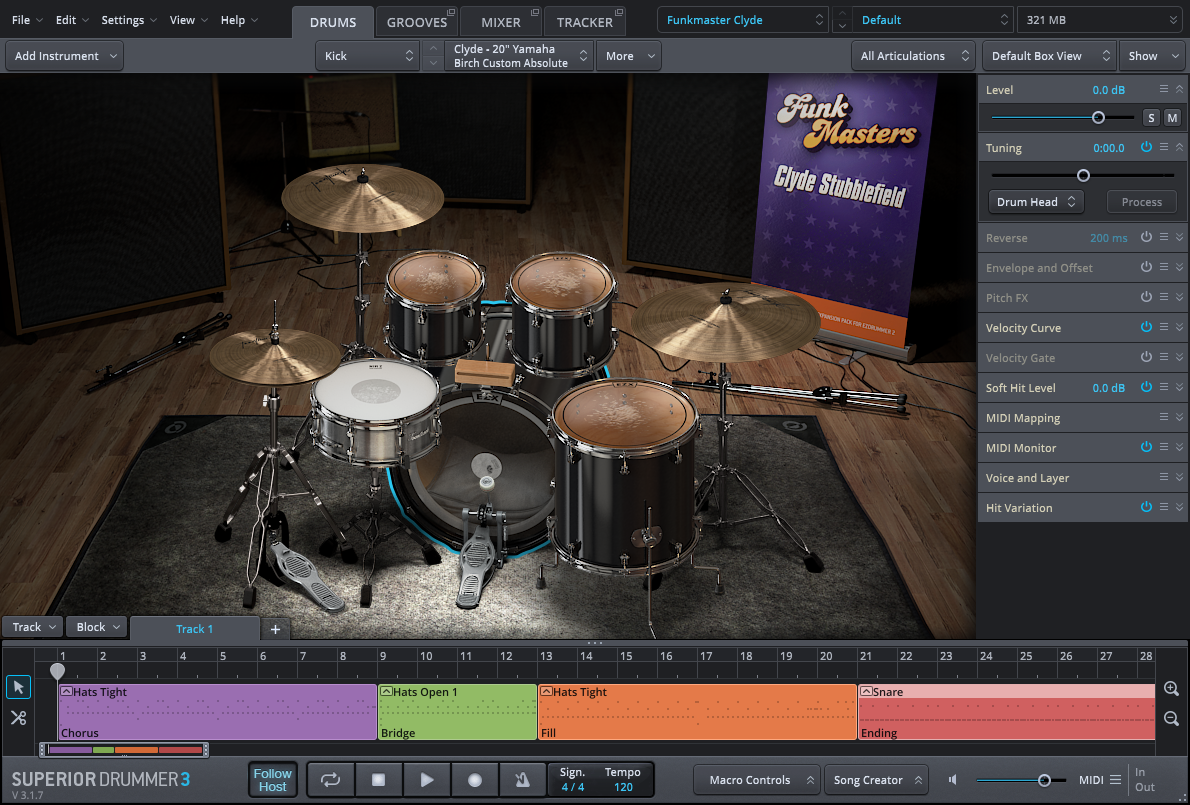Click the ride cymbal on the right
The width and height of the screenshot is (1190, 805).
(x=726, y=321)
